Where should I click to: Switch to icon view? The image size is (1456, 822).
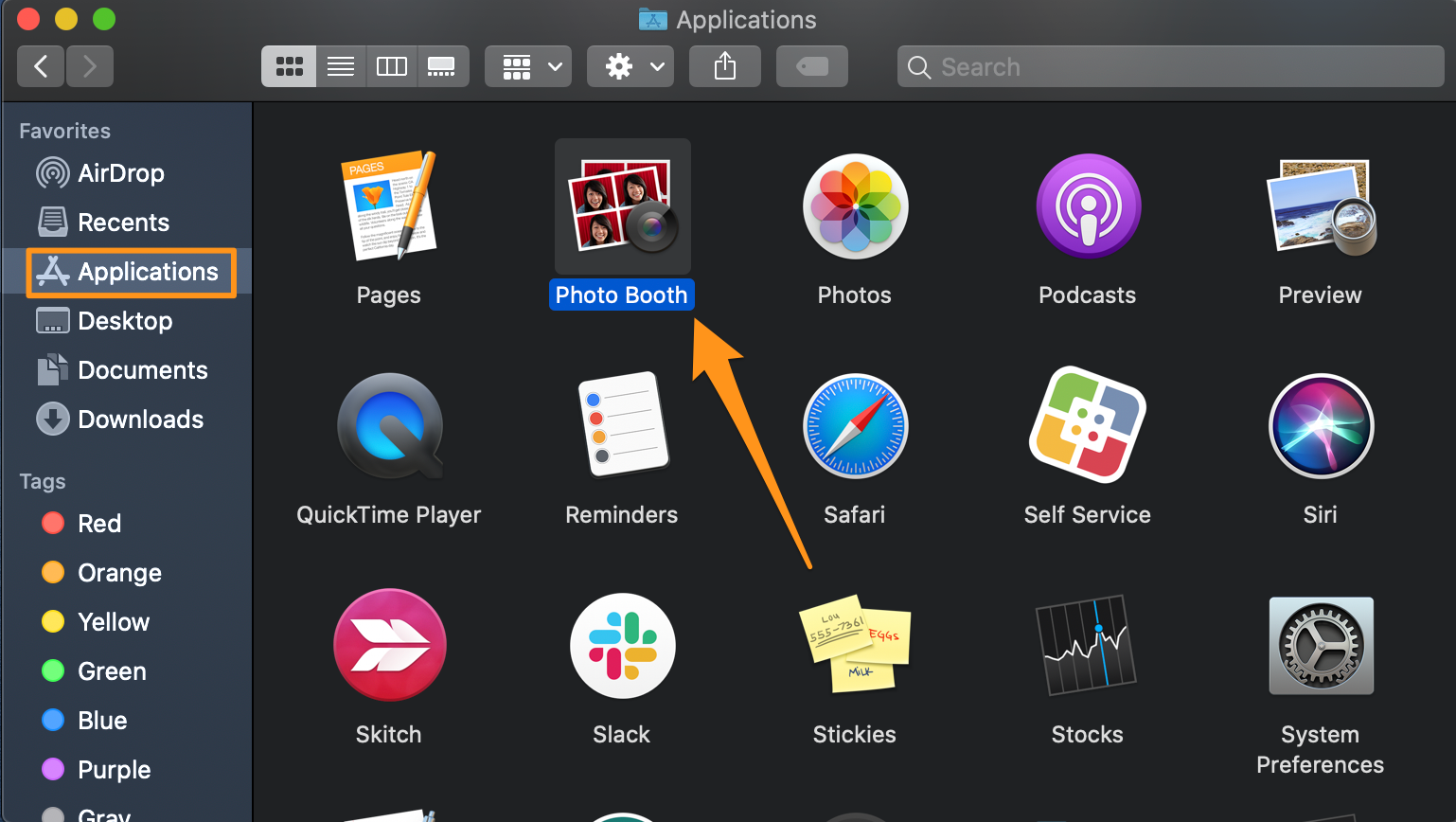(289, 66)
